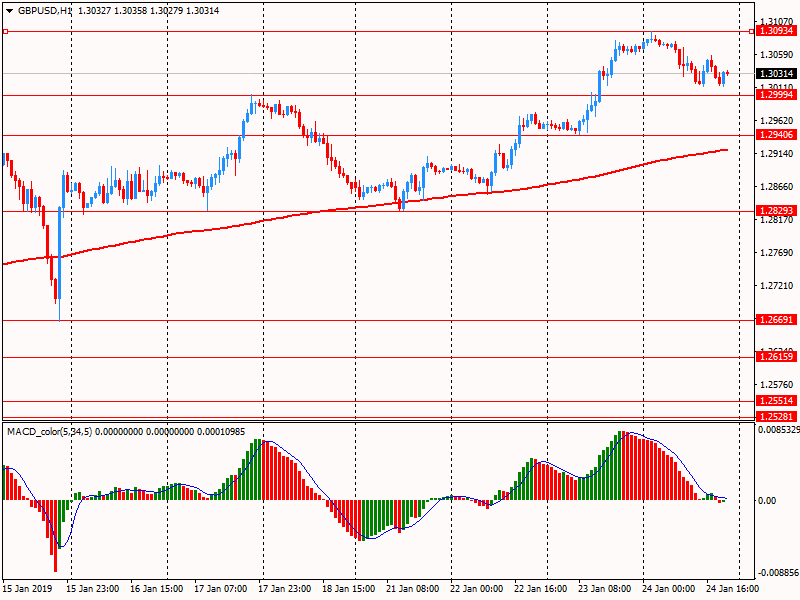
Task: Click the 1.29140 price scale value
Action: point(777,154)
